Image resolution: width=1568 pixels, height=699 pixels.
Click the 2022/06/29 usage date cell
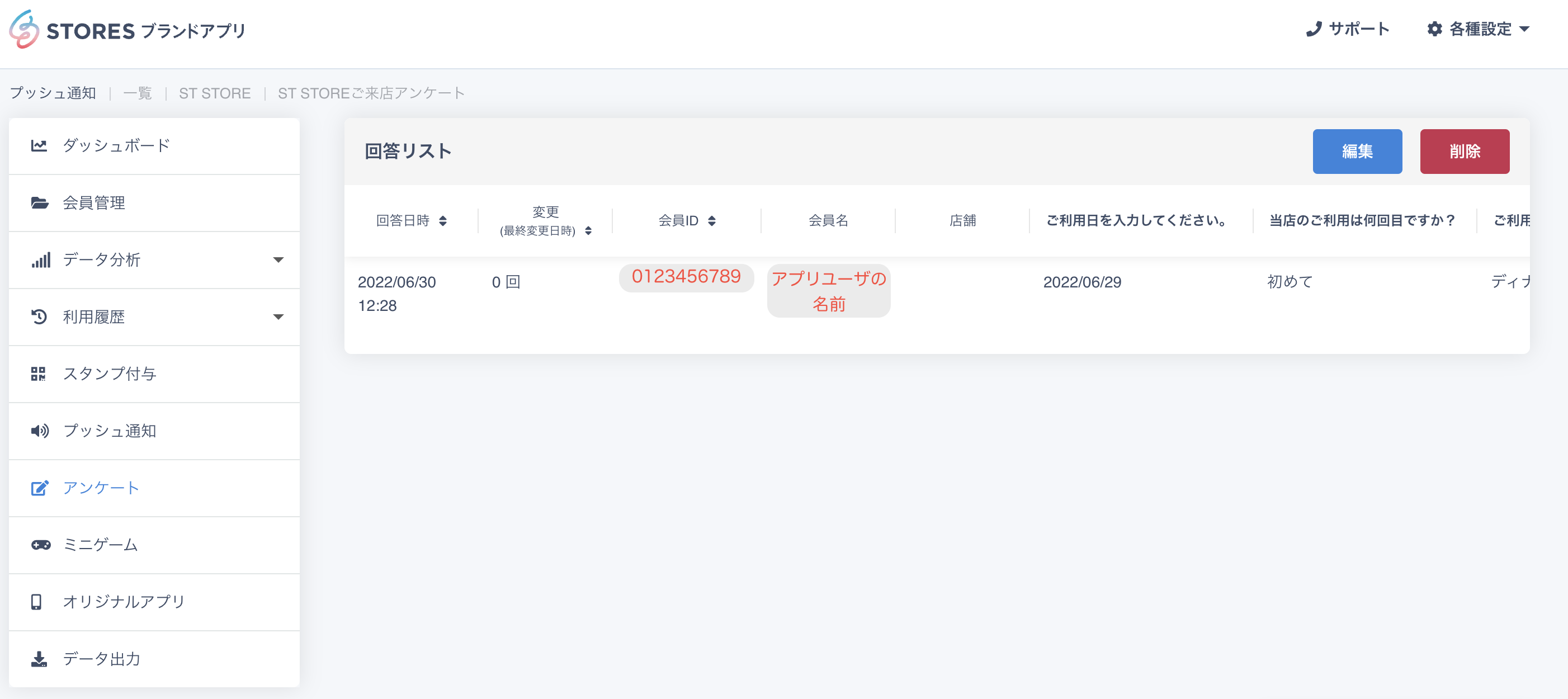click(x=1082, y=282)
